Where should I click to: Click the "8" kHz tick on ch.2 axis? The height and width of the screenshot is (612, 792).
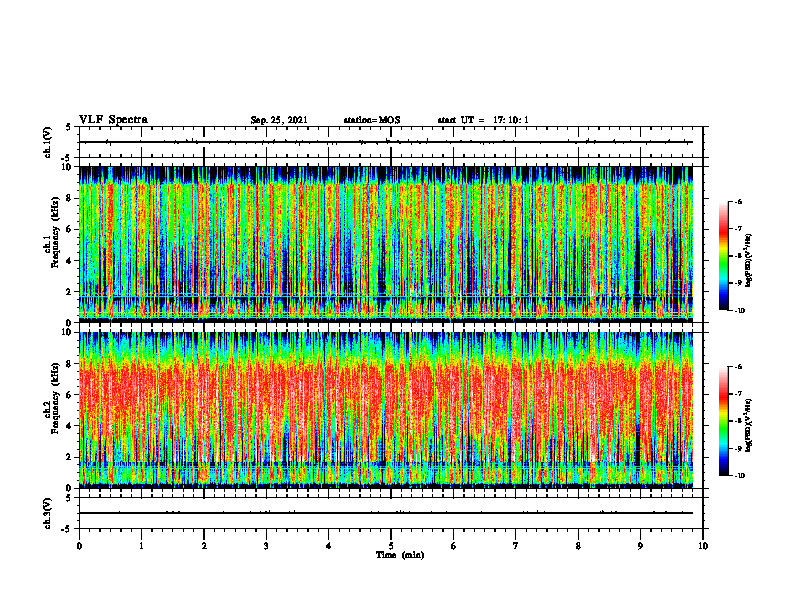point(69,364)
